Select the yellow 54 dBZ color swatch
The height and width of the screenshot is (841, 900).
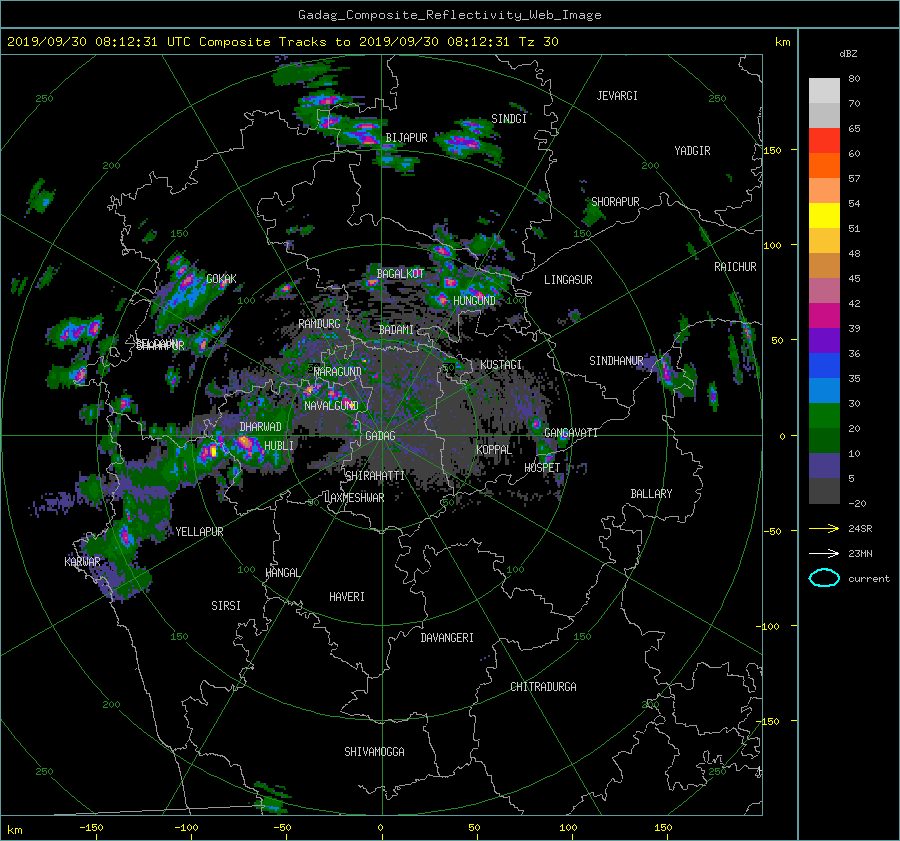click(824, 216)
